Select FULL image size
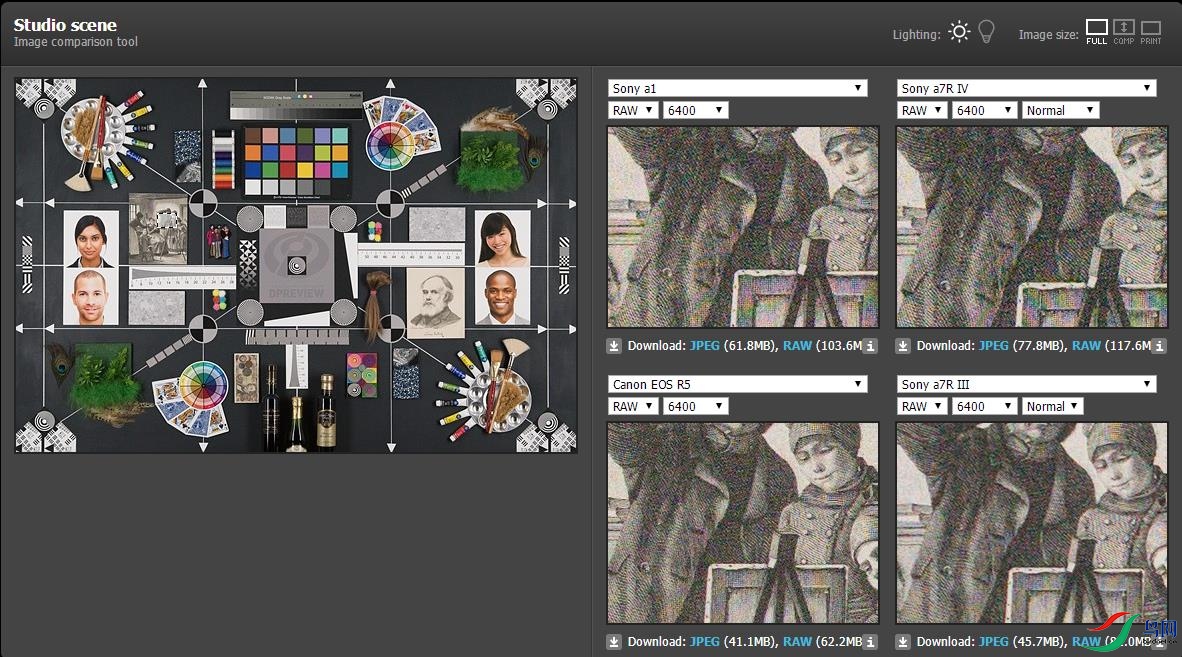Screen dimensions: 1182x657 (x=1097, y=30)
